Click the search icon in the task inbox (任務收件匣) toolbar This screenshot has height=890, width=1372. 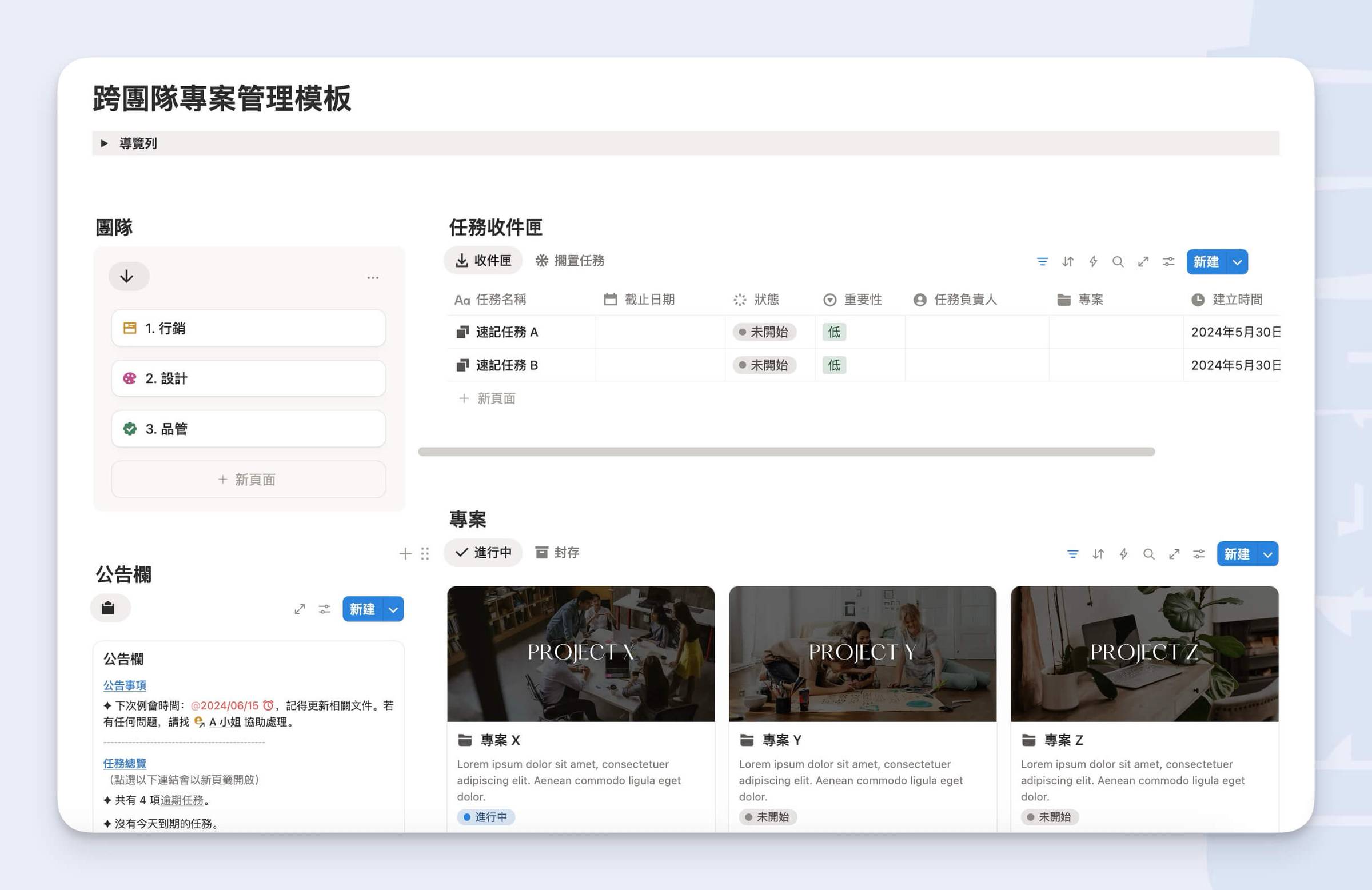click(x=1117, y=262)
